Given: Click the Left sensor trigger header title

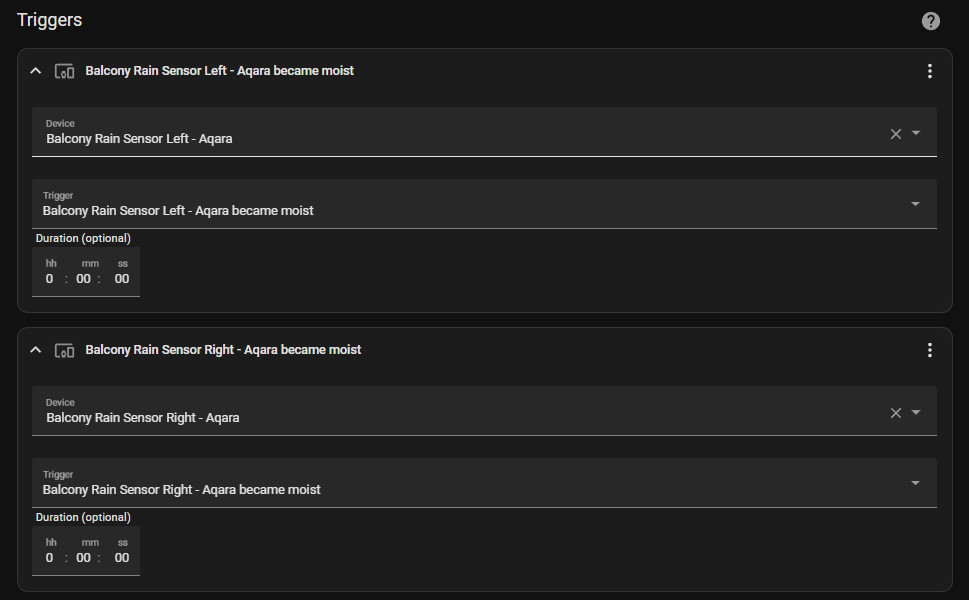Looking at the screenshot, I should tap(220, 71).
